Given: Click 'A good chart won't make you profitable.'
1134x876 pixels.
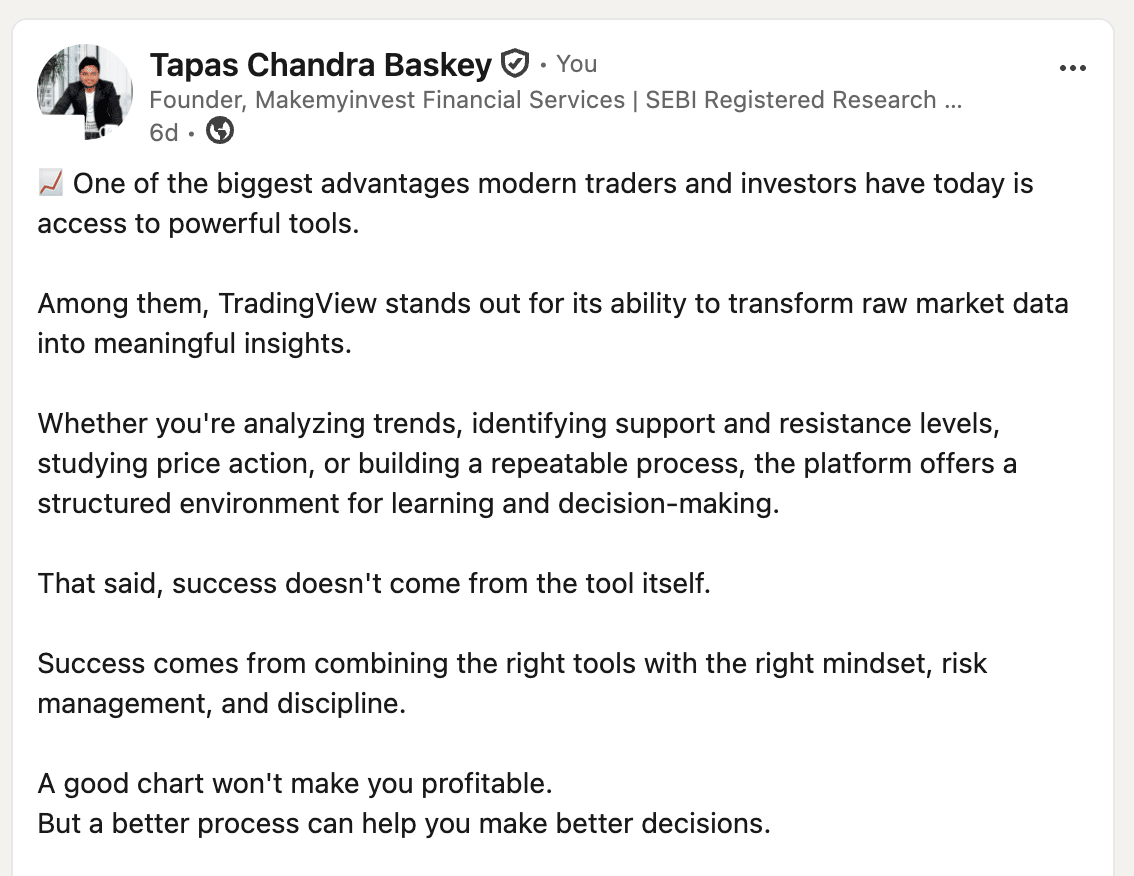Looking at the screenshot, I should (295, 783).
